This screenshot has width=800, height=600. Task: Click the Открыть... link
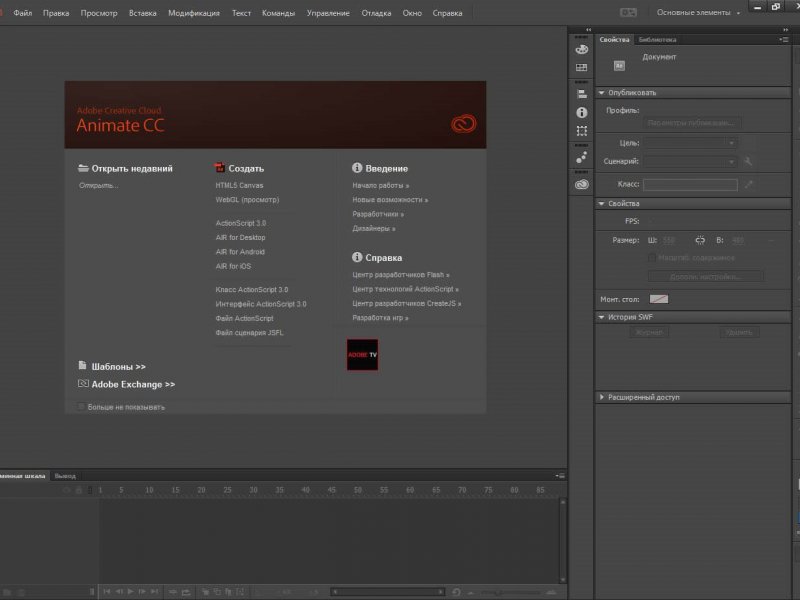[98, 186]
